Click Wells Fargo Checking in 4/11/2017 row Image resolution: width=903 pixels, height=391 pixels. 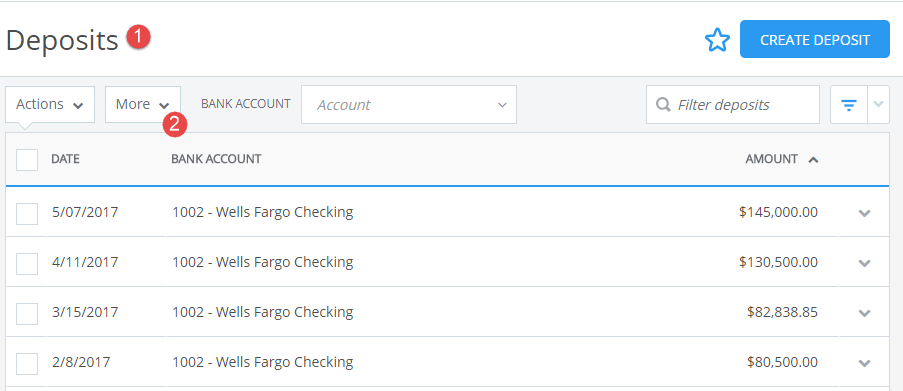263,262
